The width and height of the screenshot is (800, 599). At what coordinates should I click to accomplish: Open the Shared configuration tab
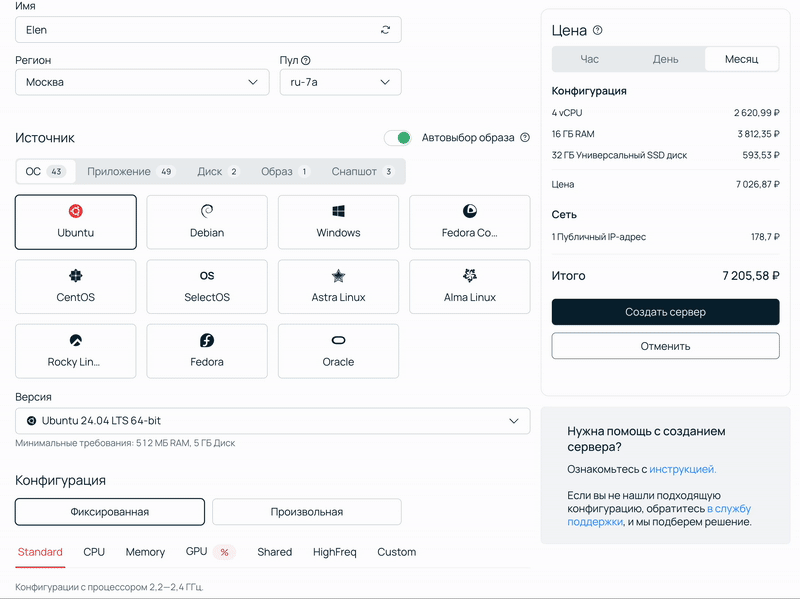coord(274,552)
